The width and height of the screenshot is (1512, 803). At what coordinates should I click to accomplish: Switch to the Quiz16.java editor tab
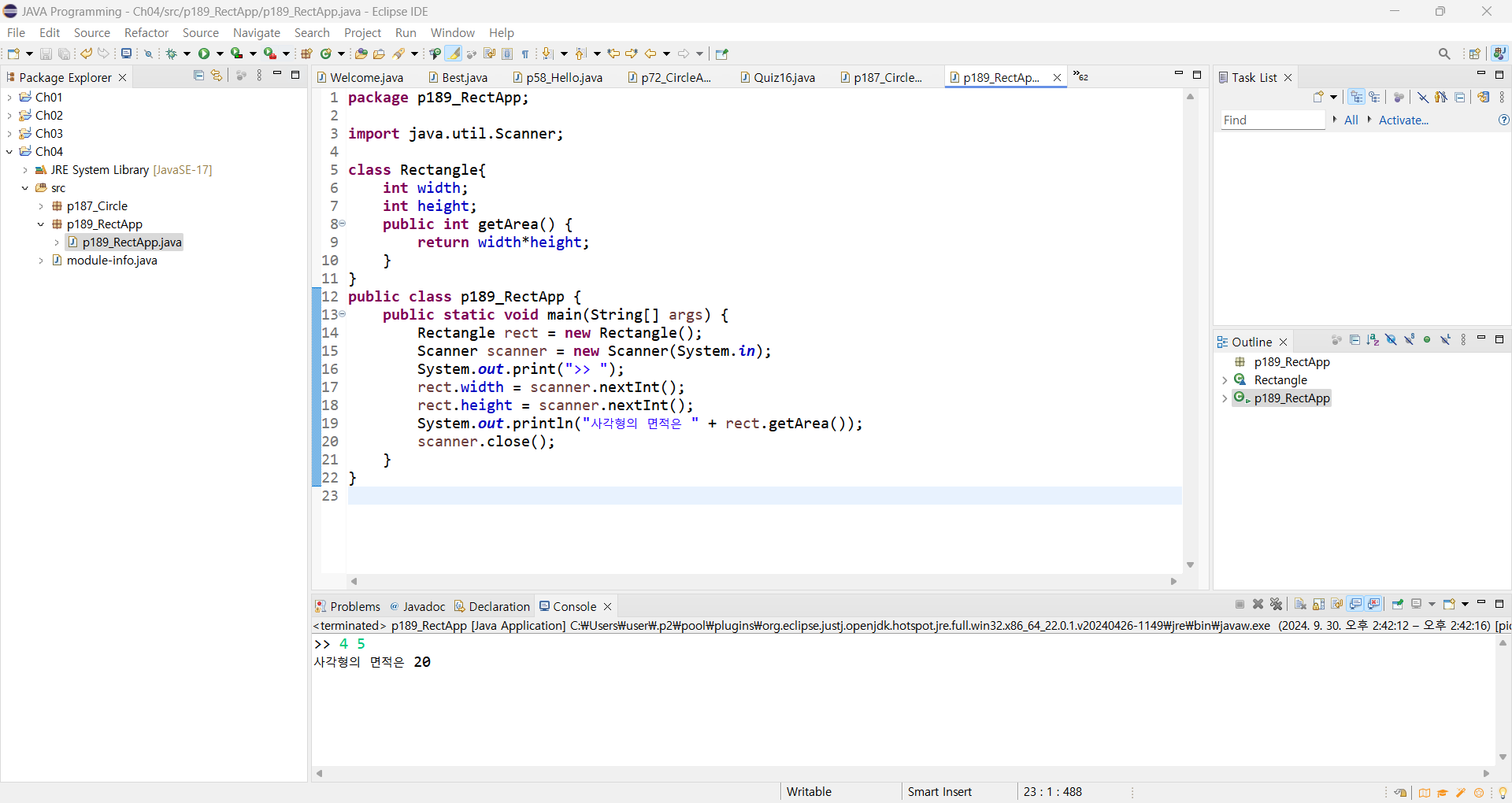[777, 77]
